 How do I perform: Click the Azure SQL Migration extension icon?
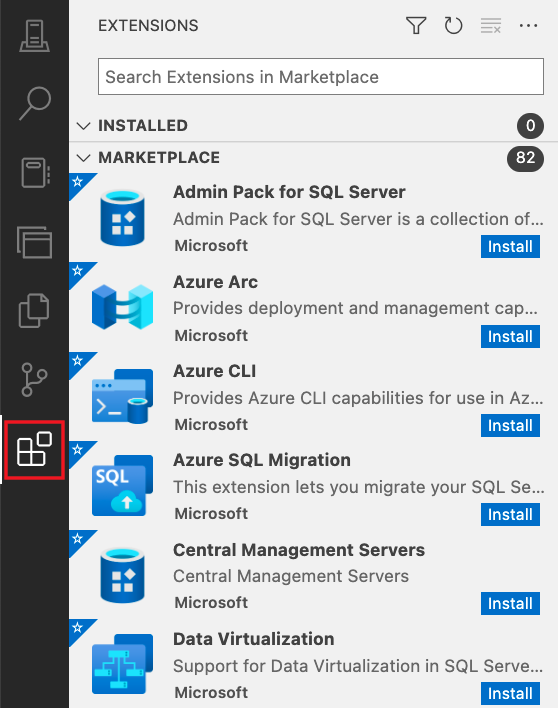coord(122,485)
